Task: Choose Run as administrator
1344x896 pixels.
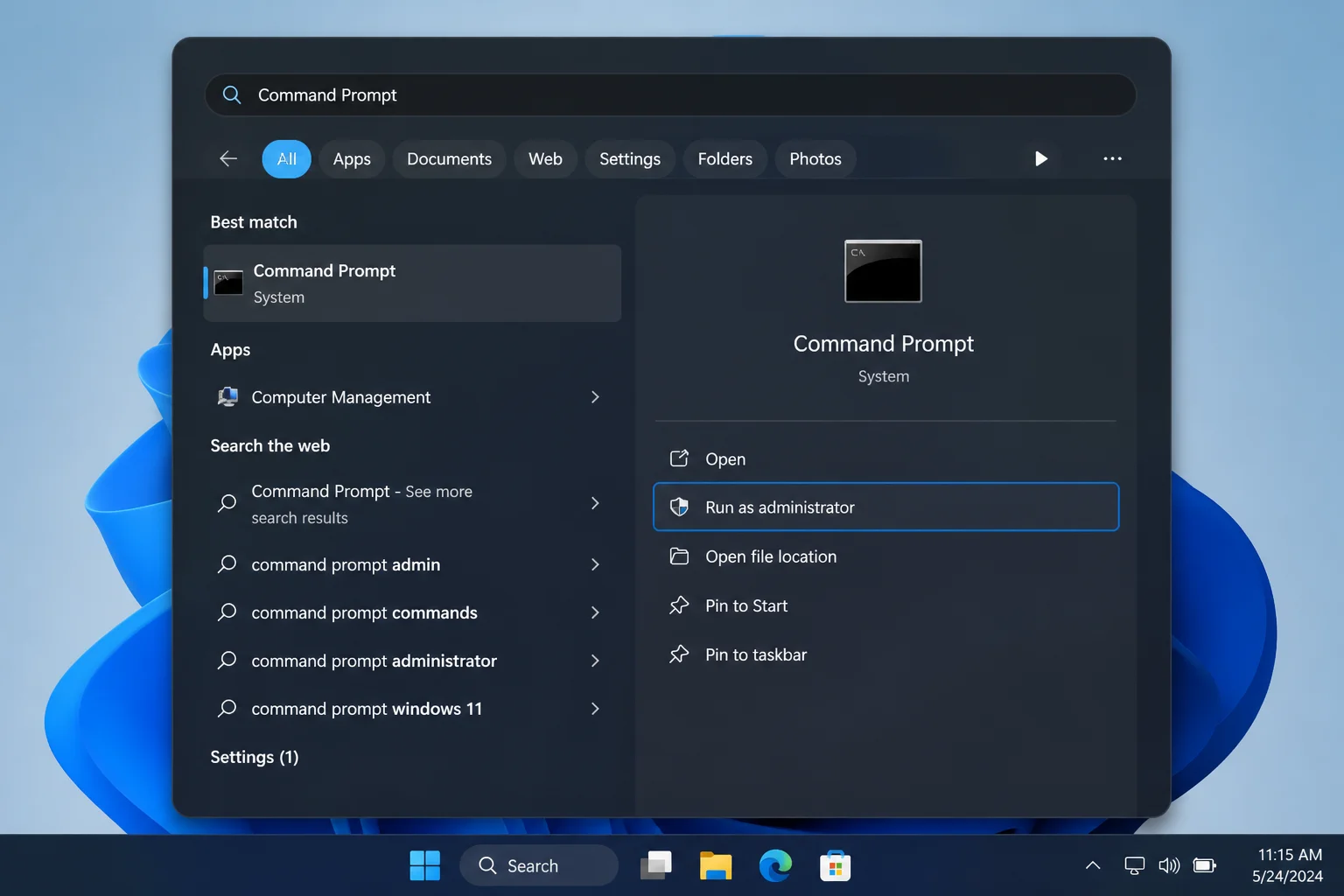Action: click(x=885, y=507)
